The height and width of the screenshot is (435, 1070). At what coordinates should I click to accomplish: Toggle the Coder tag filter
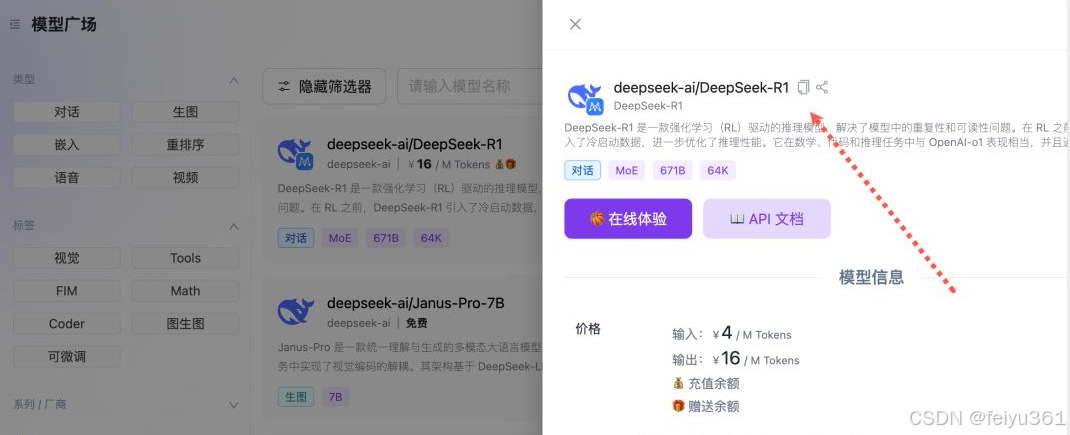point(67,324)
